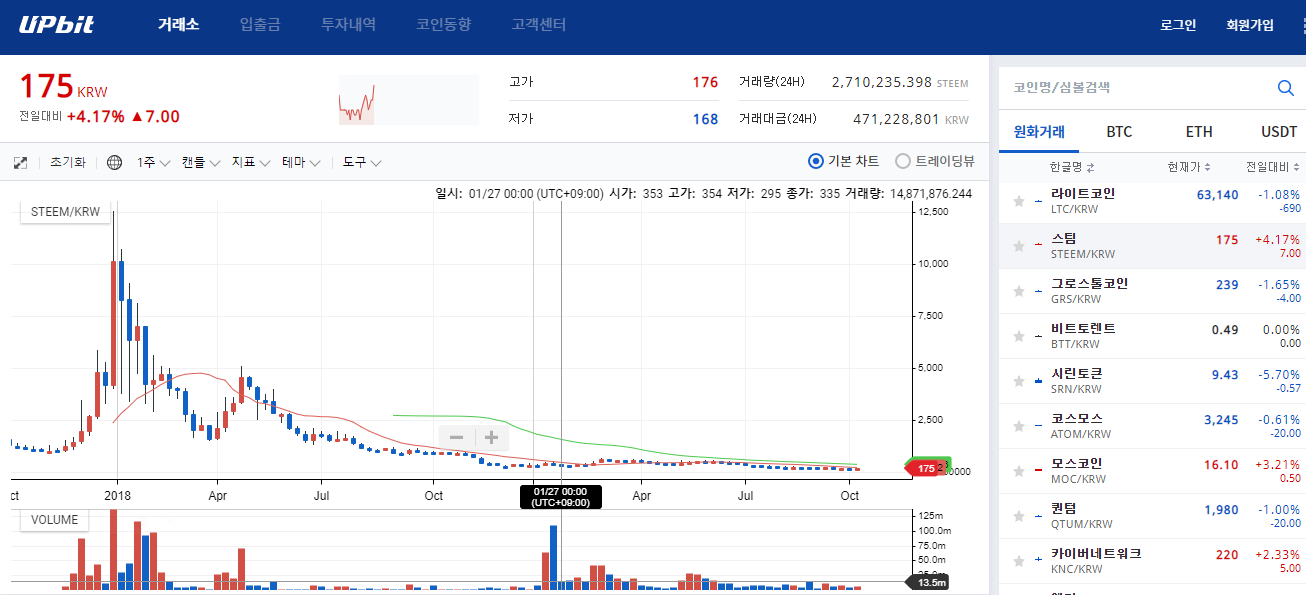This screenshot has width=1306, height=595.
Task: Expand chart to fullscreen icon
Action: (x=20, y=162)
